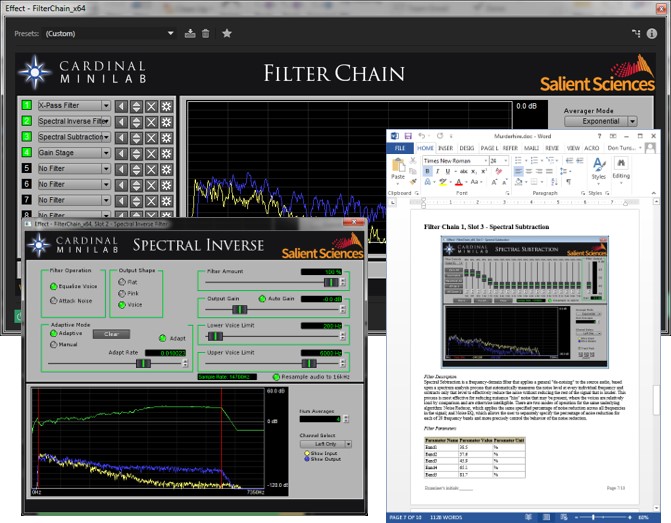Open font size dropdown in Word
671x523 pixels.
(505, 161)
